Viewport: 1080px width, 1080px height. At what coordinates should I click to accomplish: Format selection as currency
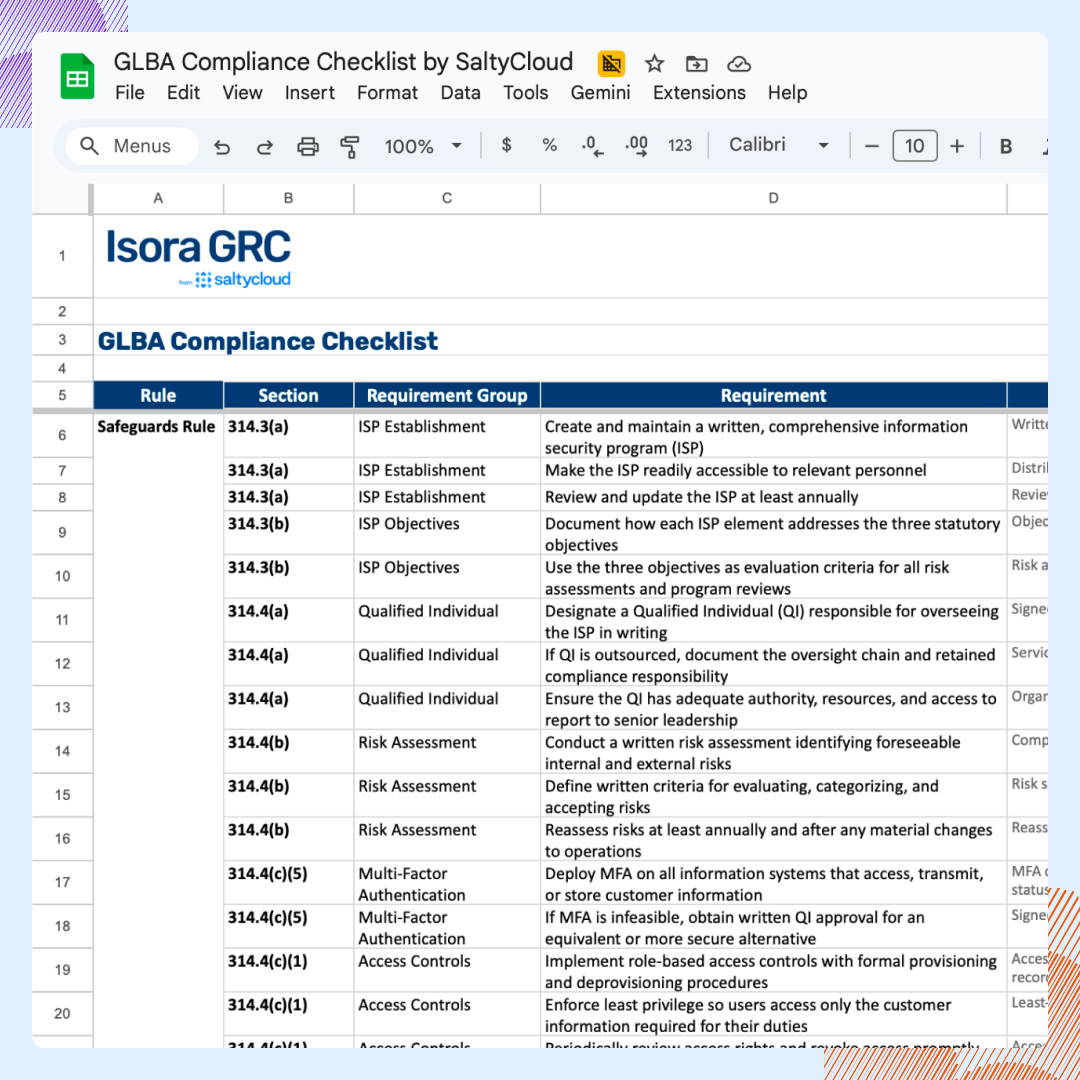tap(506, 146)
